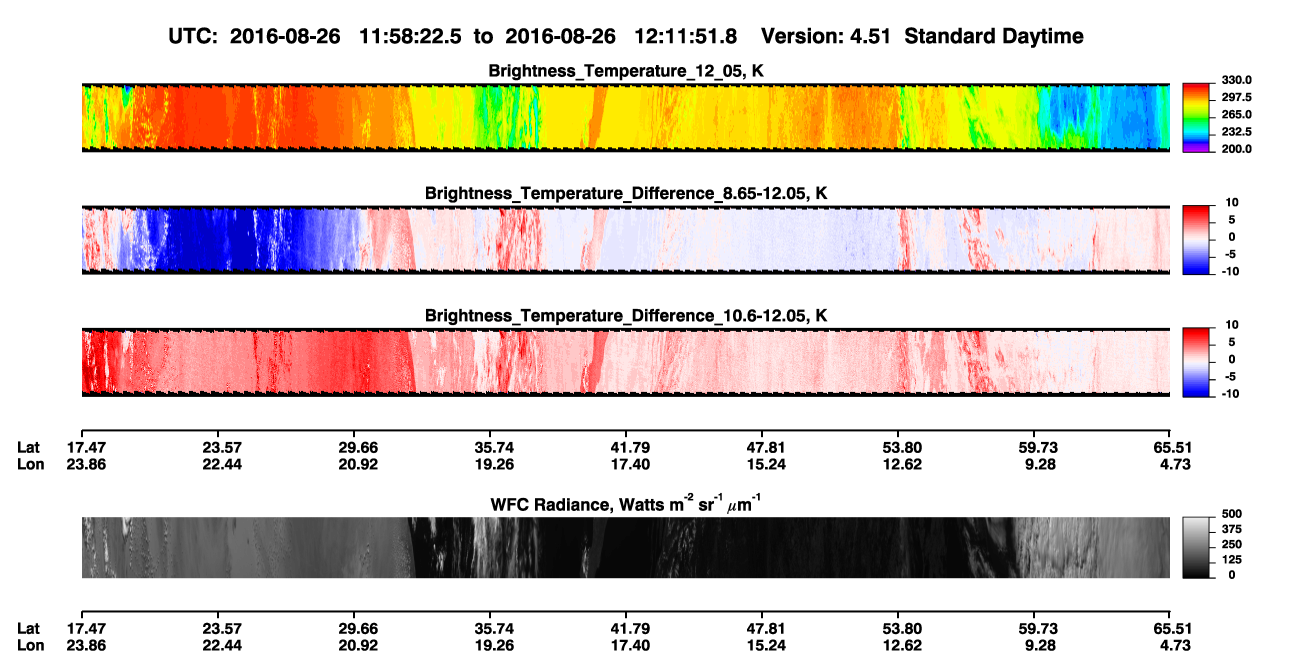The height and width of the screenshot is (667, 1300).
Task: Click the Brightness_Temperature_12_05 image strip
Action: [625, 118]
